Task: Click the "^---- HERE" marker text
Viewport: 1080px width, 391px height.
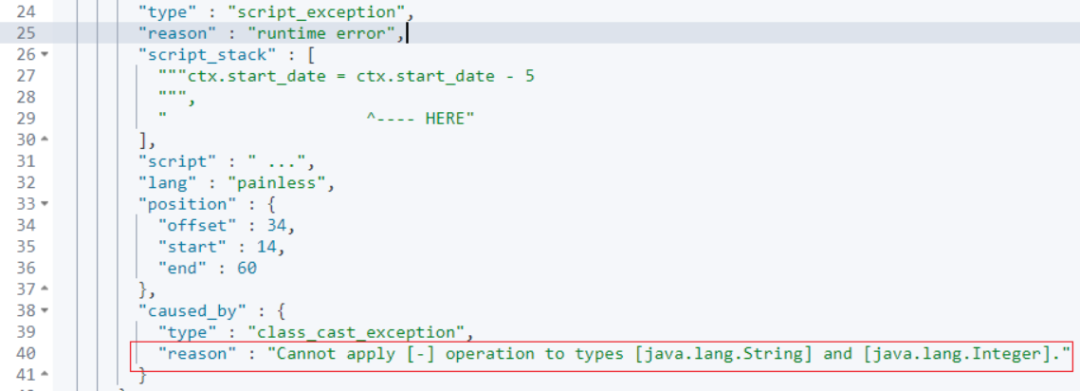Action: (421, 118)
